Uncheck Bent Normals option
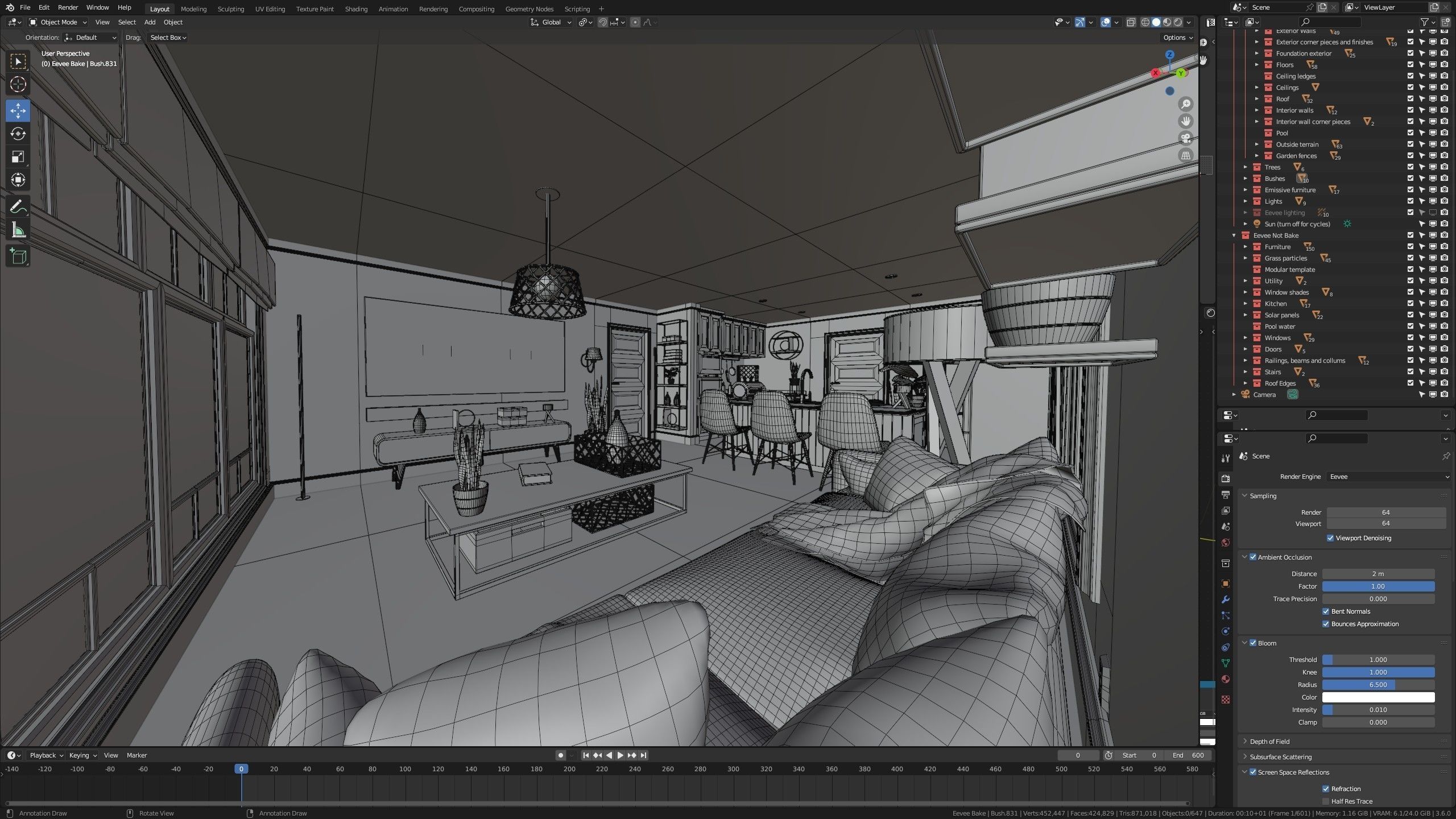1456x819 pixels. pyautogui.click(x=1326, y=611)
